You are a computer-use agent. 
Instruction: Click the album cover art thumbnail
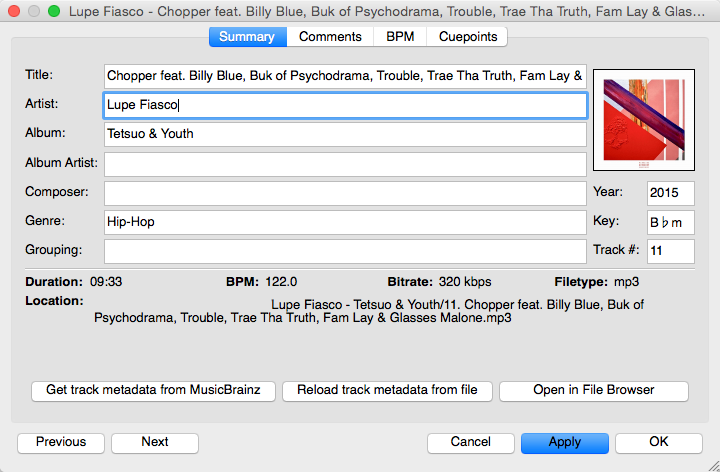tap(643, 119)
